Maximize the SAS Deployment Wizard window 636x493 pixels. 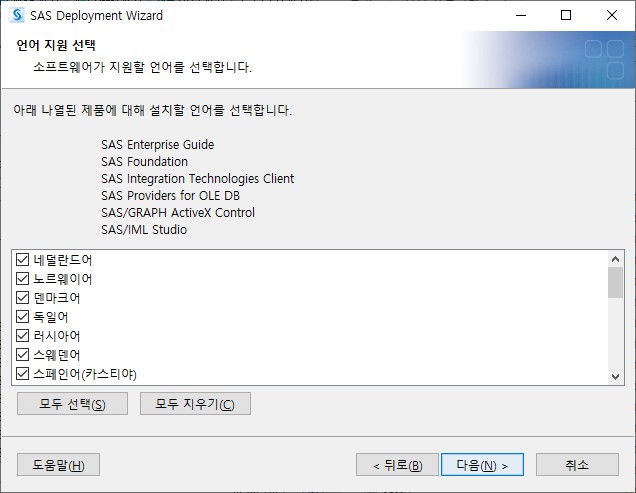[566, 15]
